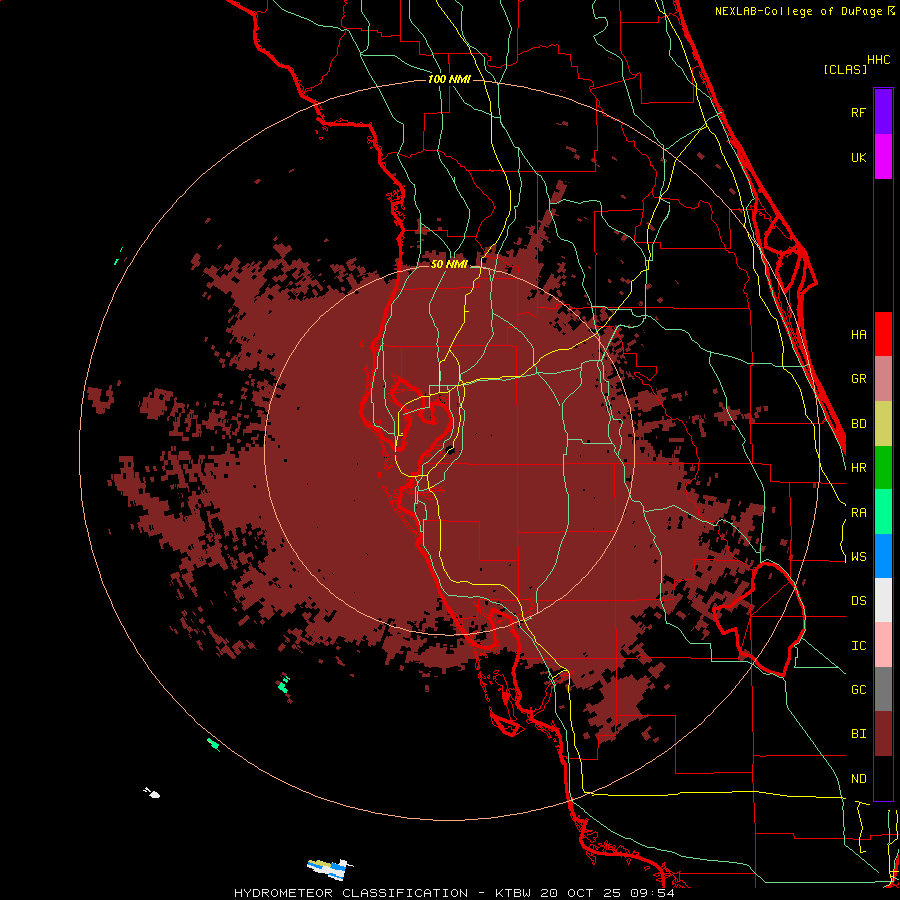900x900 pixels.
Task: Click the RA light green legend swatch
Action: click(883, 512)
